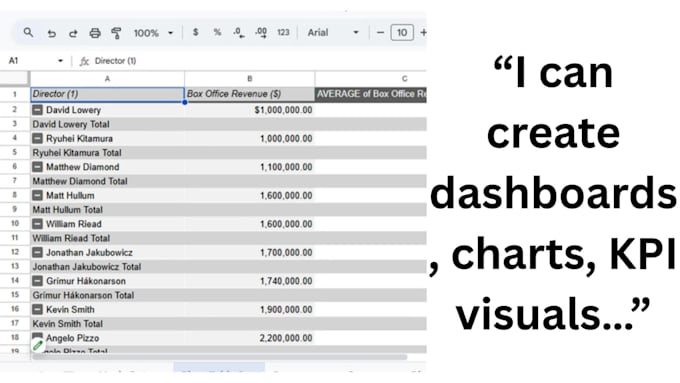Format as currency with dollar icon
The height and width of the screenshot is (383, 680).
point(196,33)
